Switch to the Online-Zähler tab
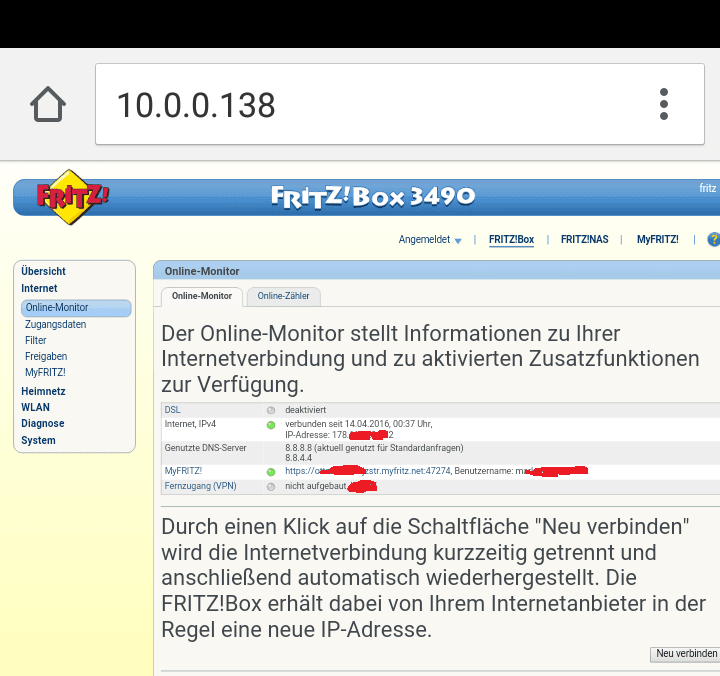The height and width of the screenshot is (676, 720). click(x=284, y=296)
